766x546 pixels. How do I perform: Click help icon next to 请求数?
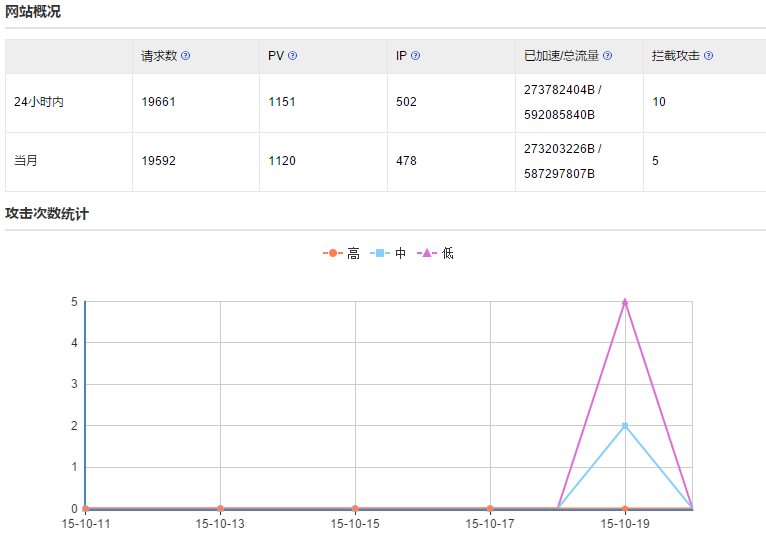pos(186,56)
